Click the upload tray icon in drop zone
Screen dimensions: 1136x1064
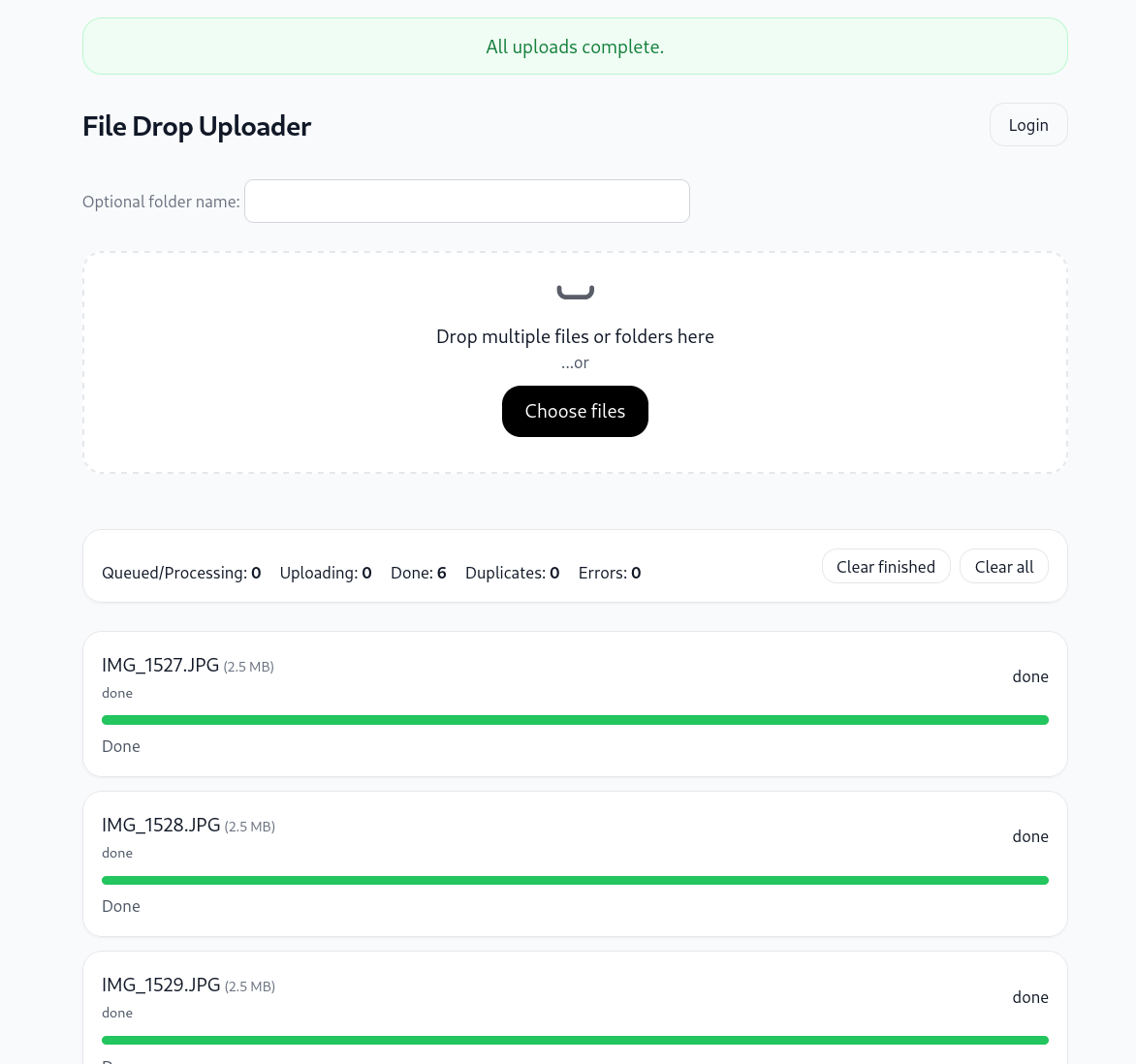click(575, 292)
